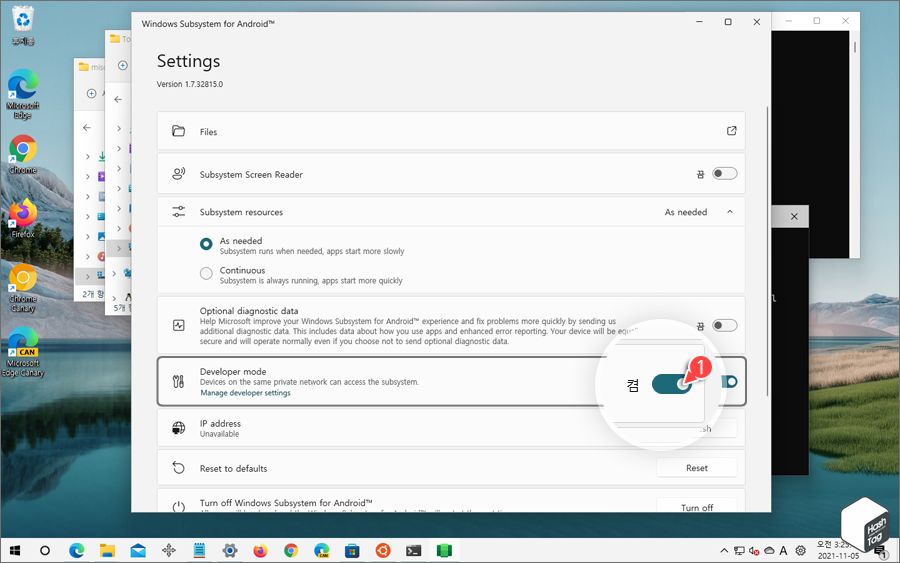
Task: Expand Pictures in the misc Explorer window
Action: [87, 236]
